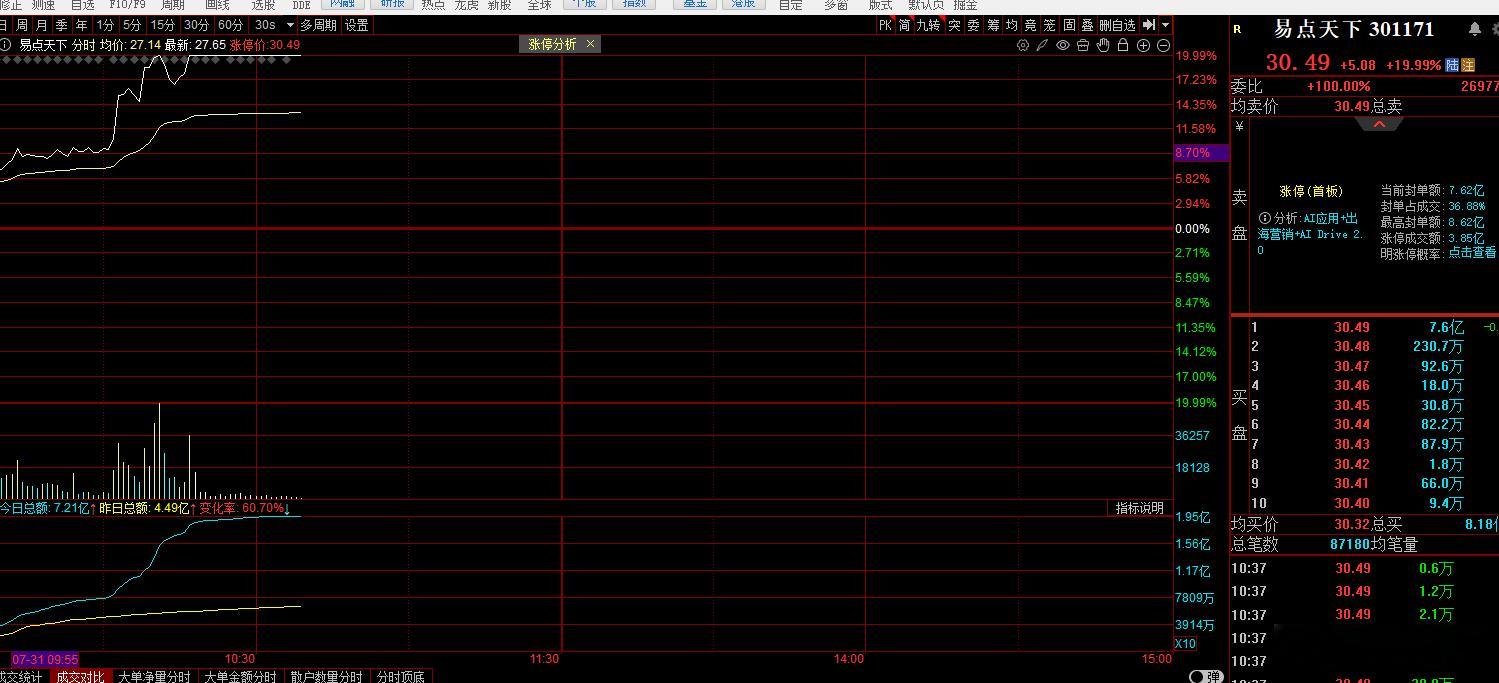
Task: Select the hand pan tool
Action: (x=1103, y=45)
